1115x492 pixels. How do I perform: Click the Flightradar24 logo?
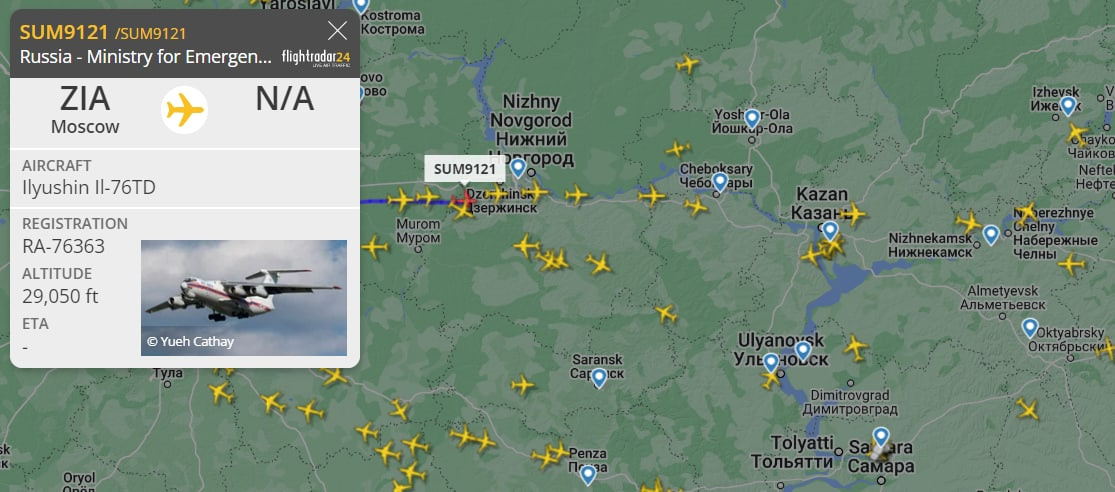(316, 58)
